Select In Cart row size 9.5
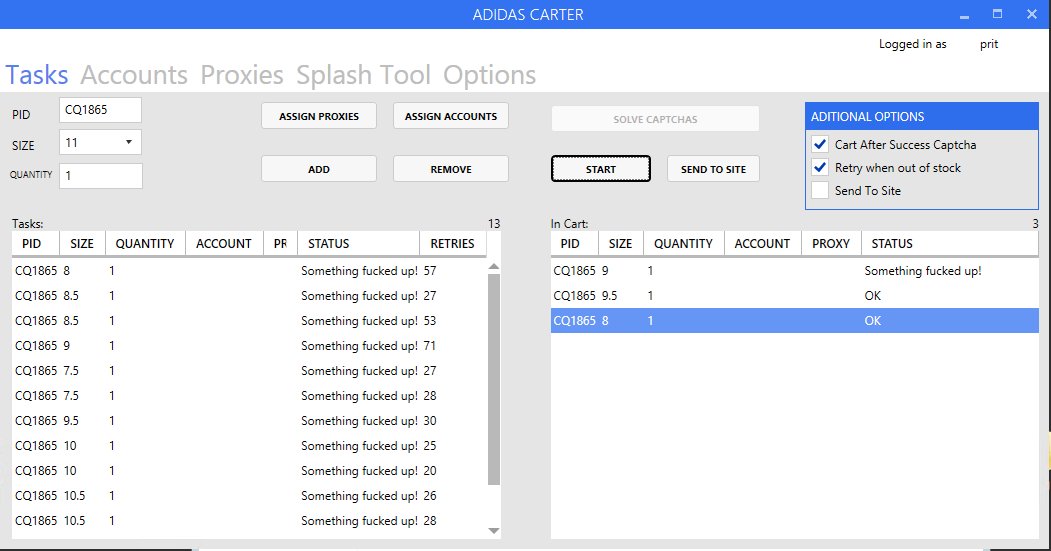Screen dimensions: 1051x551 pyautogui.click(x=794, y=296)
